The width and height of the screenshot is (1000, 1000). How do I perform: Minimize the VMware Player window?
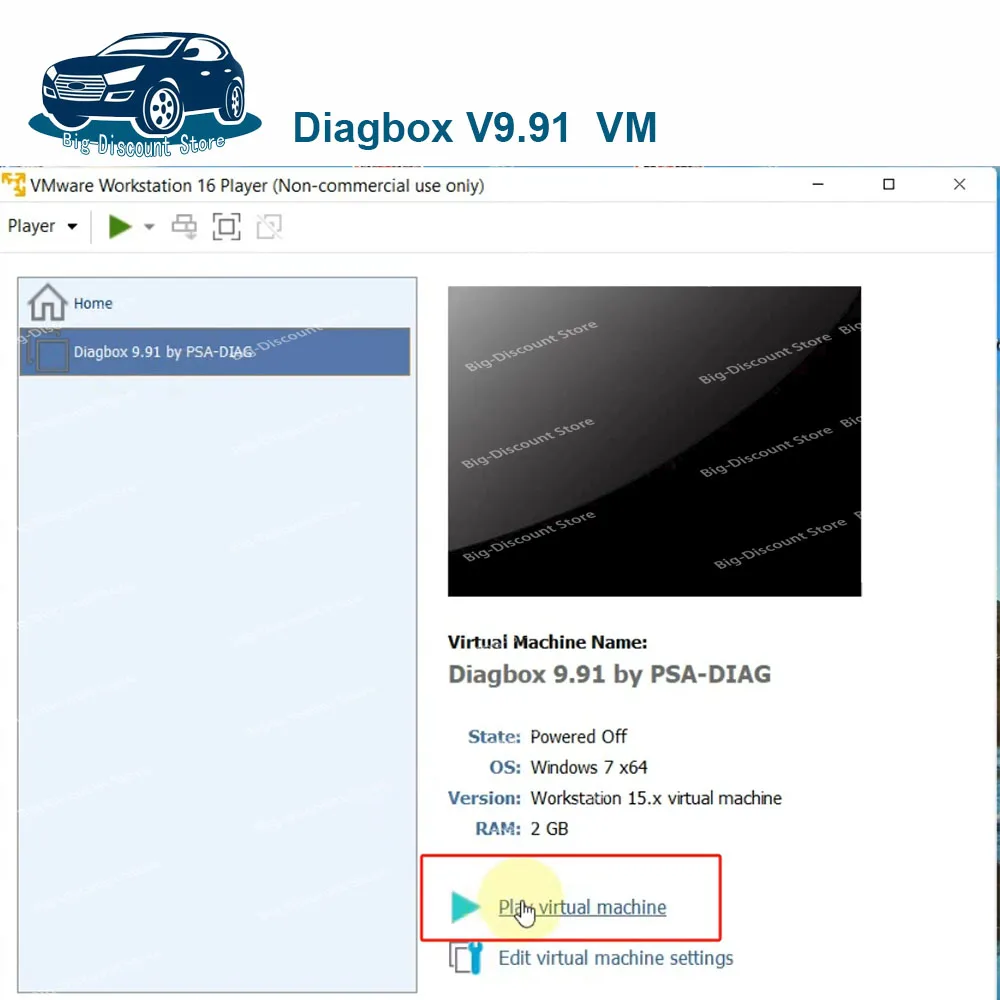click(818, 184)
